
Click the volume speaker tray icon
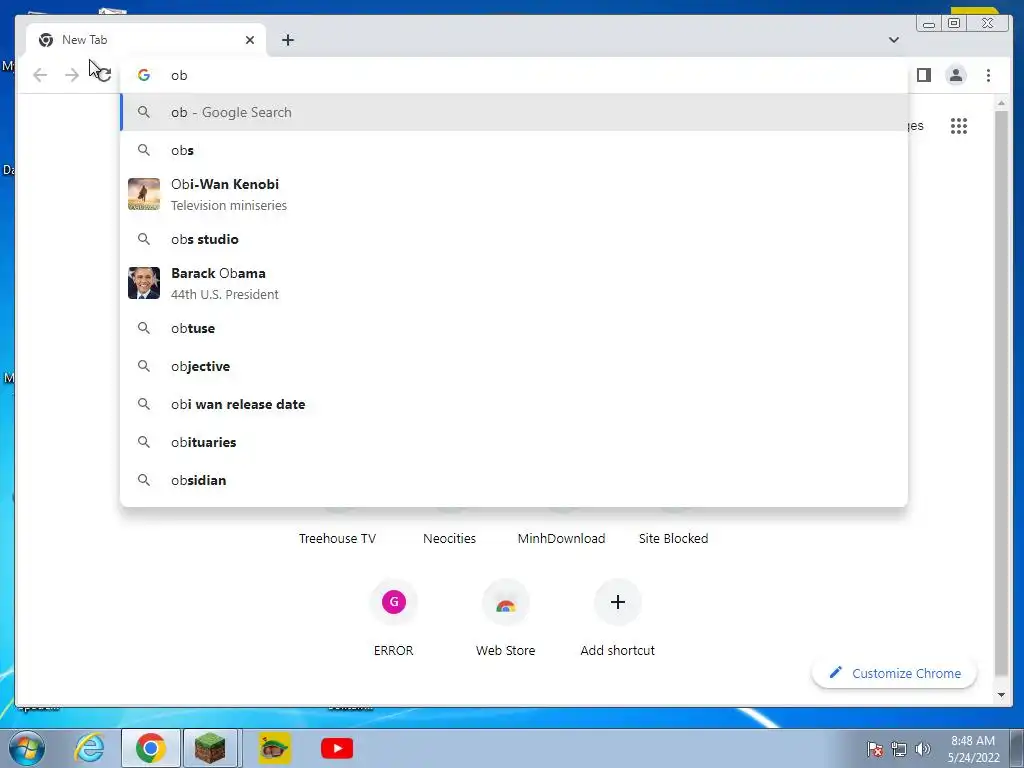point(922,749)
